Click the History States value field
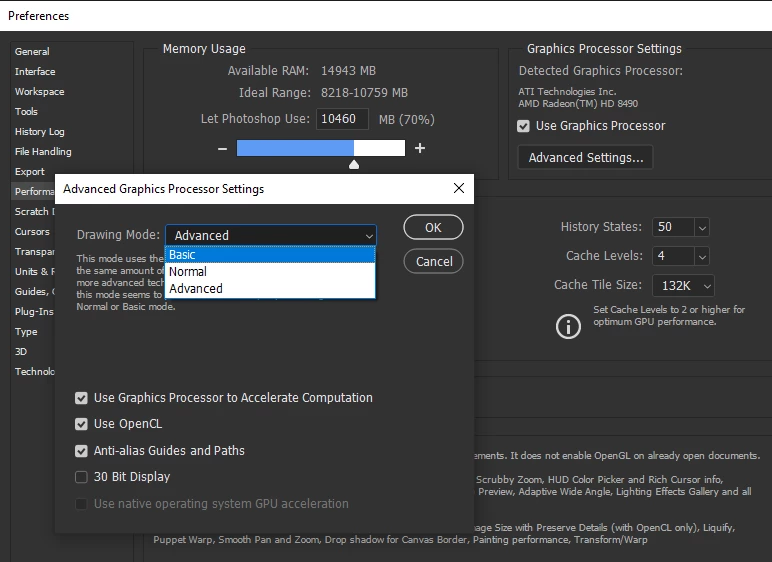772x562 pixels. (x=674, y=227)
